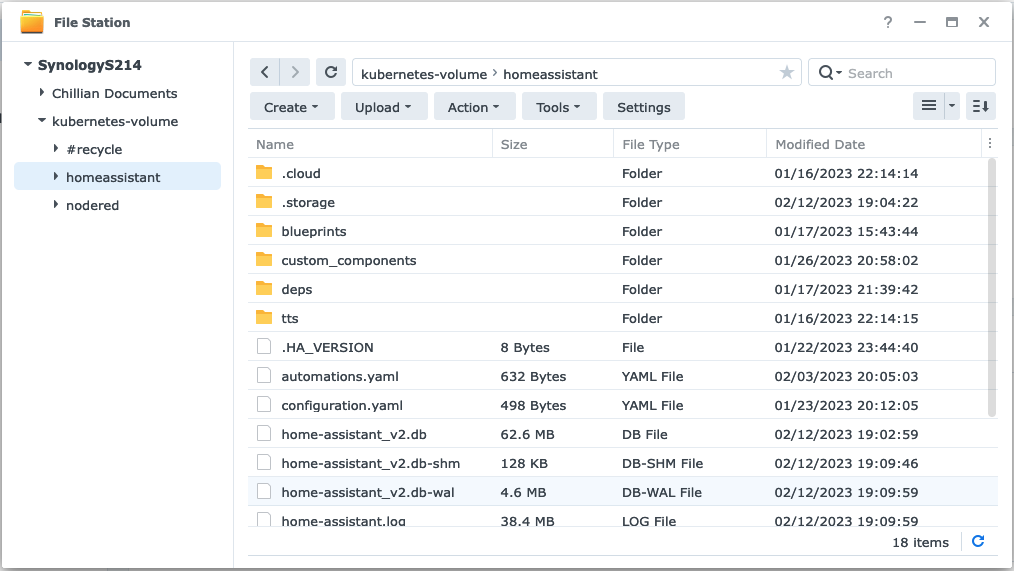Click the home-assistant_v2.db file icon
Viewport: 1014px width, 571px height.
pos(264,433)
